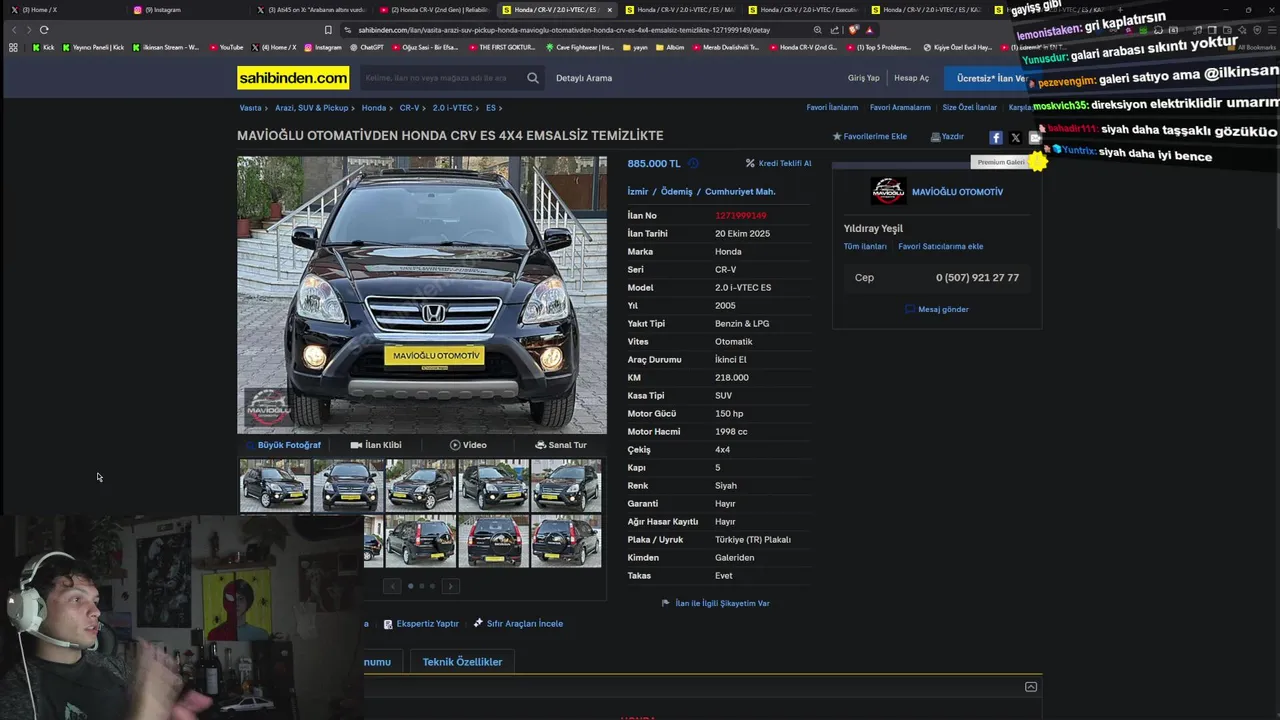Click Hesap Aç to create account

click(911, 78)
